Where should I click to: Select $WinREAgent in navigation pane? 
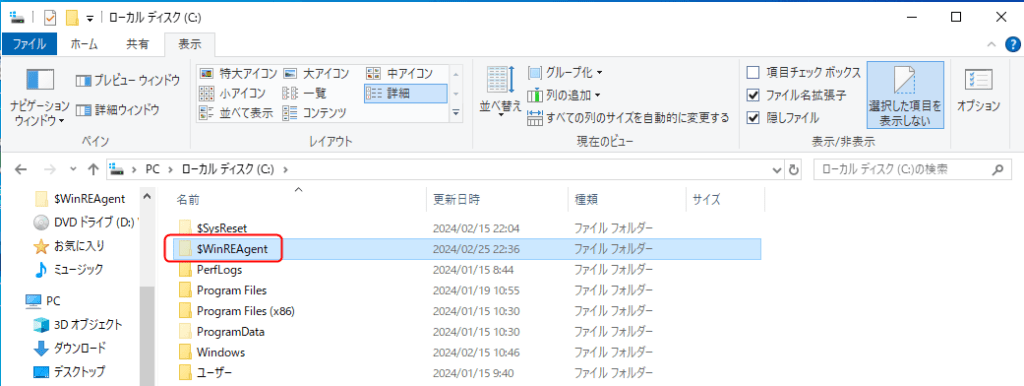coord(80,199)
